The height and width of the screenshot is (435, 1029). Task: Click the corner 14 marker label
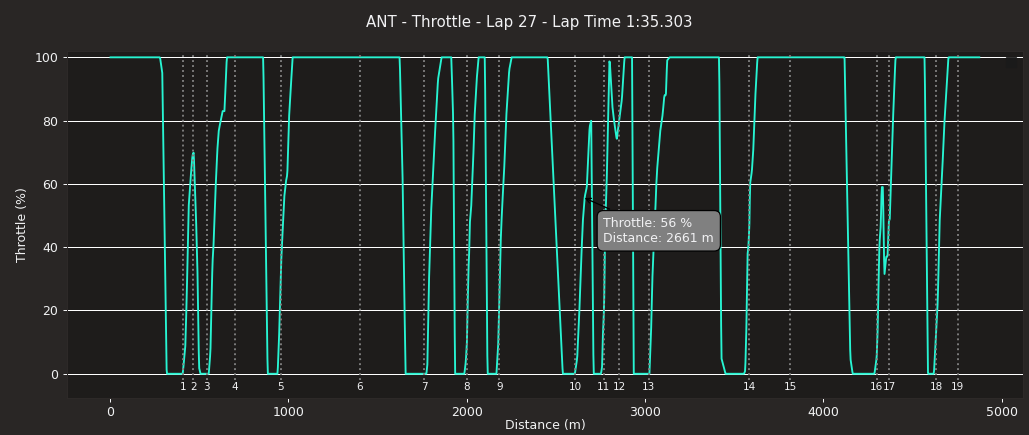click(x=749, y=387)
